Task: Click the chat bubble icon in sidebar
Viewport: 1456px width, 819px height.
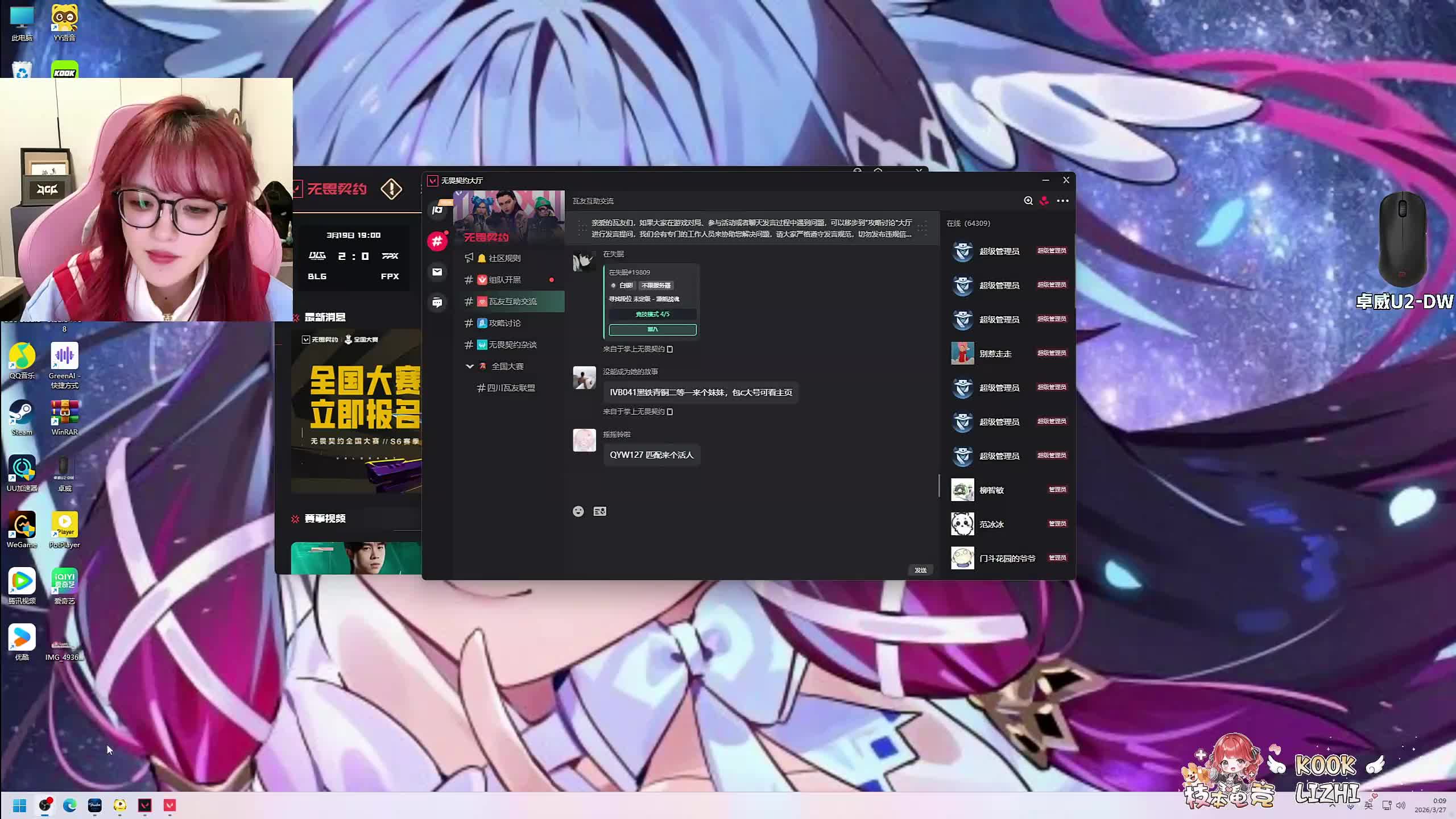Action: click(x=437, y=303)
